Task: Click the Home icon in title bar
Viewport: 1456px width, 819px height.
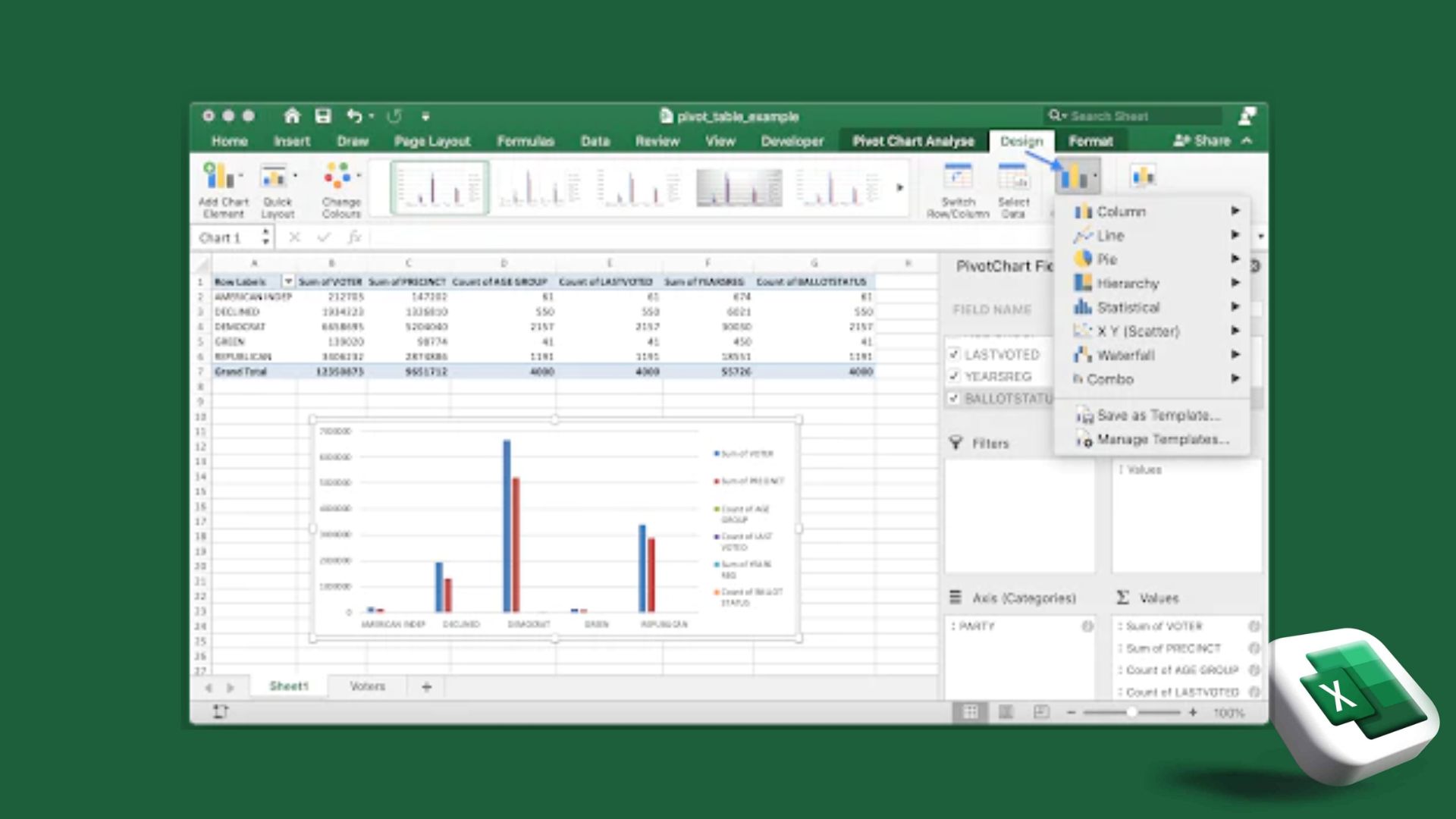Action: click(292, 116)
